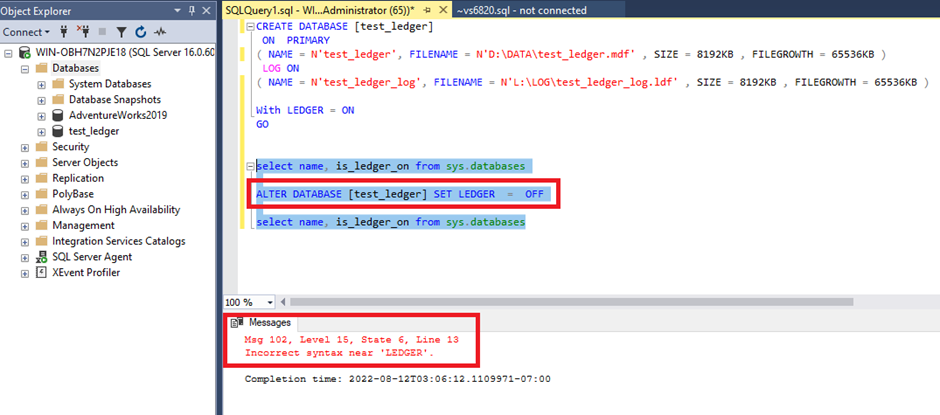Select the Replication folder
Image resolution: width=940 pixels, height=415 pixels.
(x=77, y=178)
